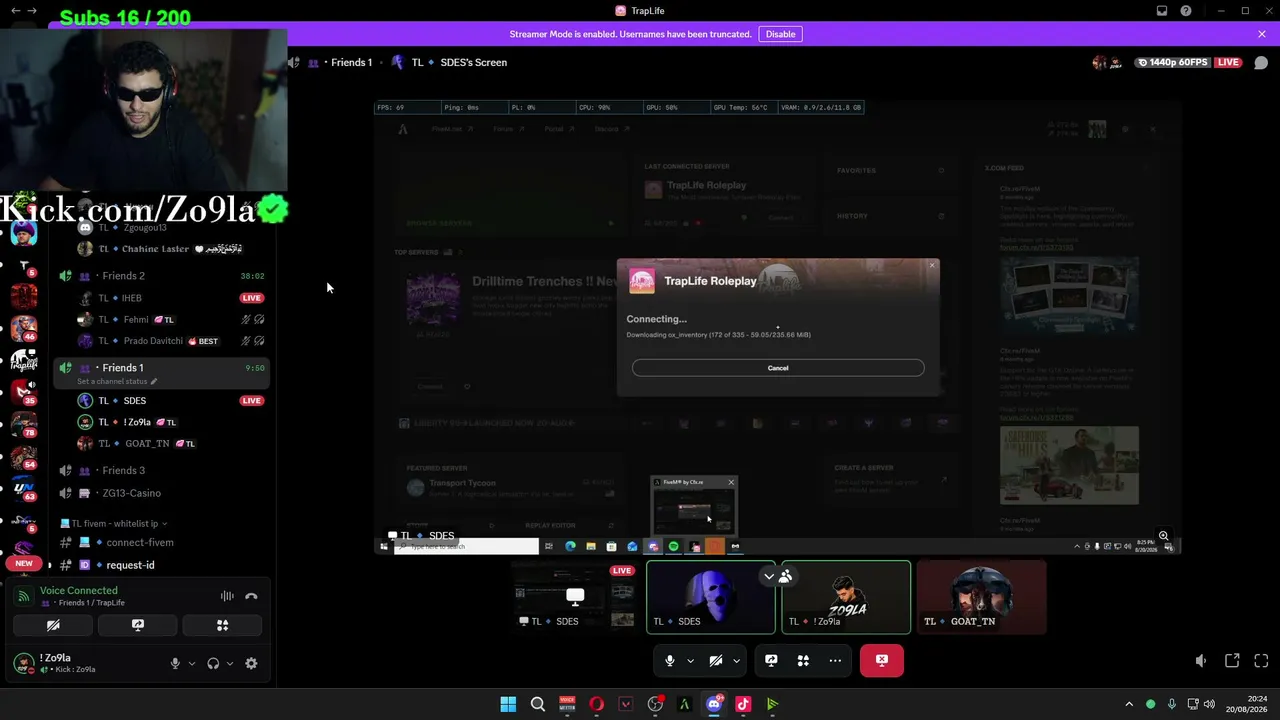
Task: Open more options in call control bar
Action: click(835, 660)
